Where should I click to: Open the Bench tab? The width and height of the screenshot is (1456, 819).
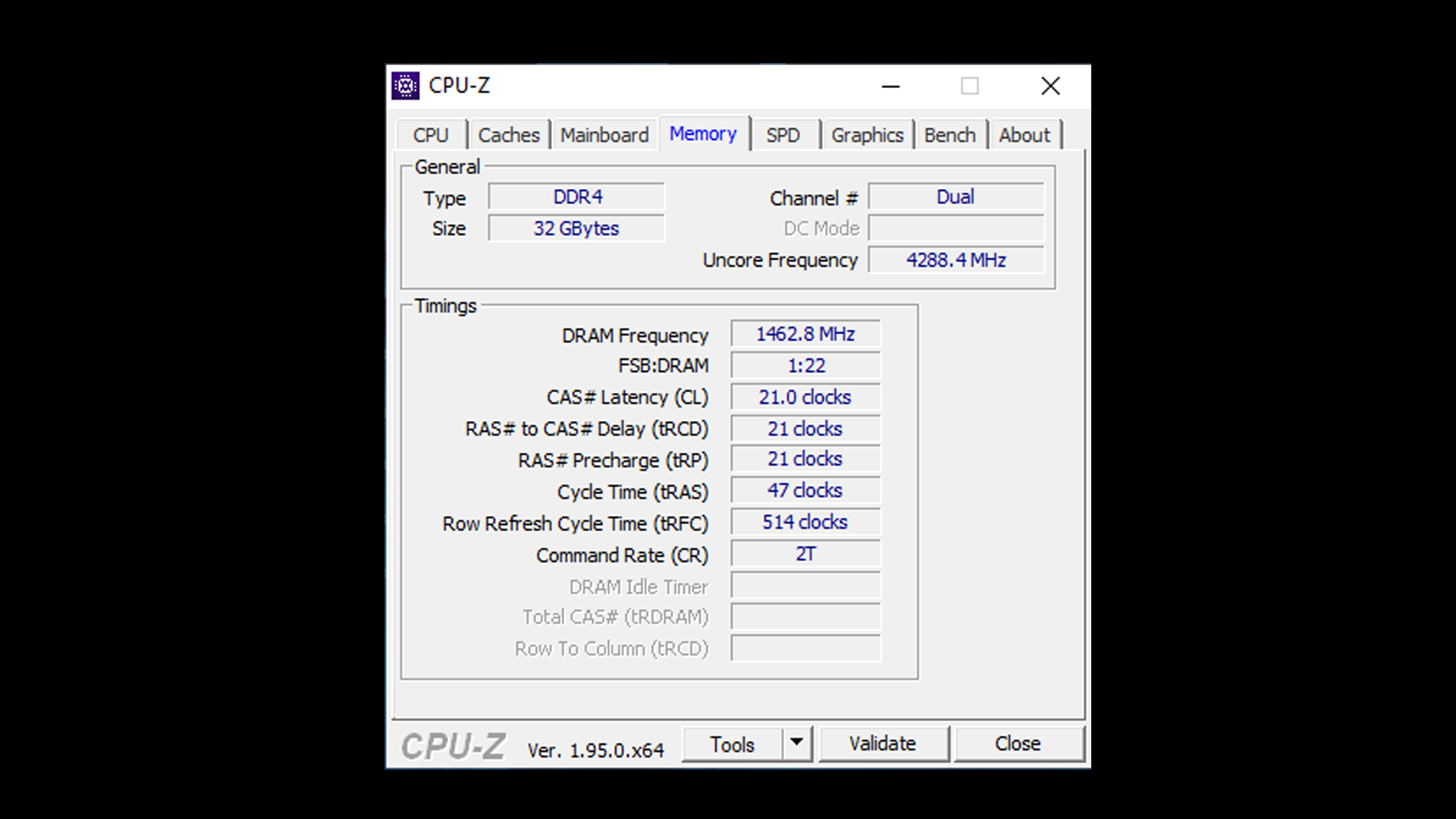click(949, 135)
